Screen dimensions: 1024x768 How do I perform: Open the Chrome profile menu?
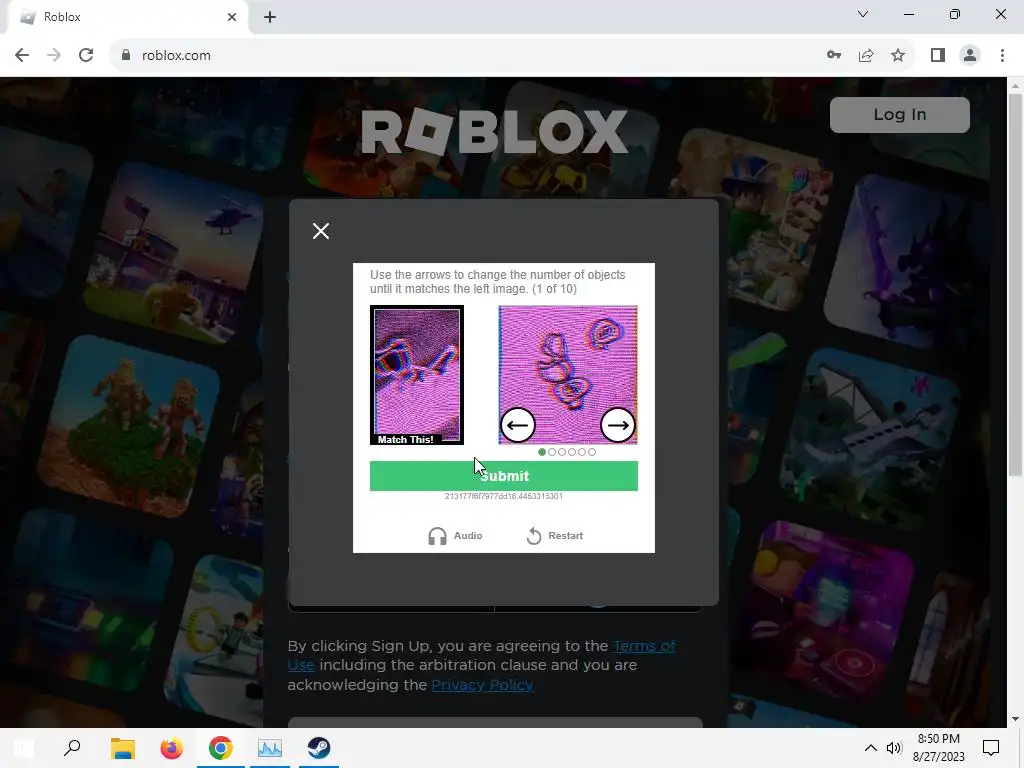pos(970,56)
